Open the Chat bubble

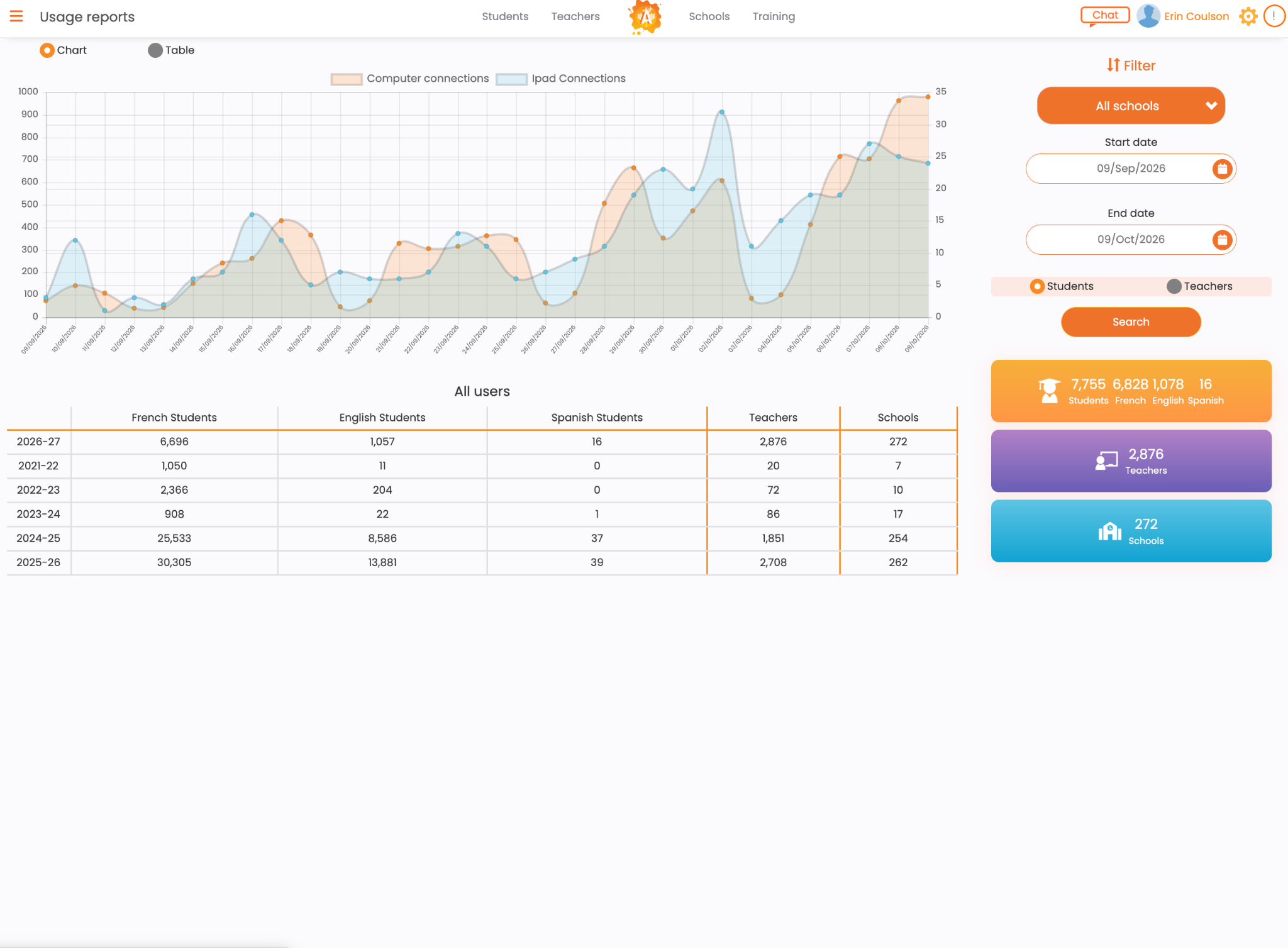point(1105,16)
